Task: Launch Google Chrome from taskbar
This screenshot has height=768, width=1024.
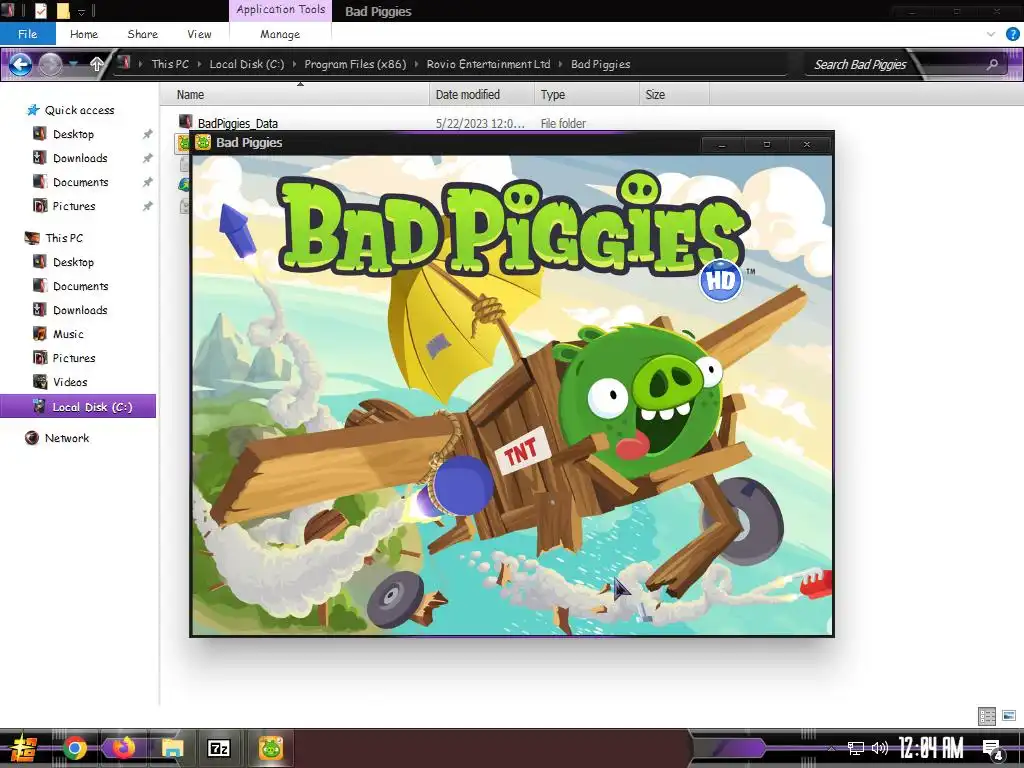Action: pyautogui.click(x=75, y=748)
